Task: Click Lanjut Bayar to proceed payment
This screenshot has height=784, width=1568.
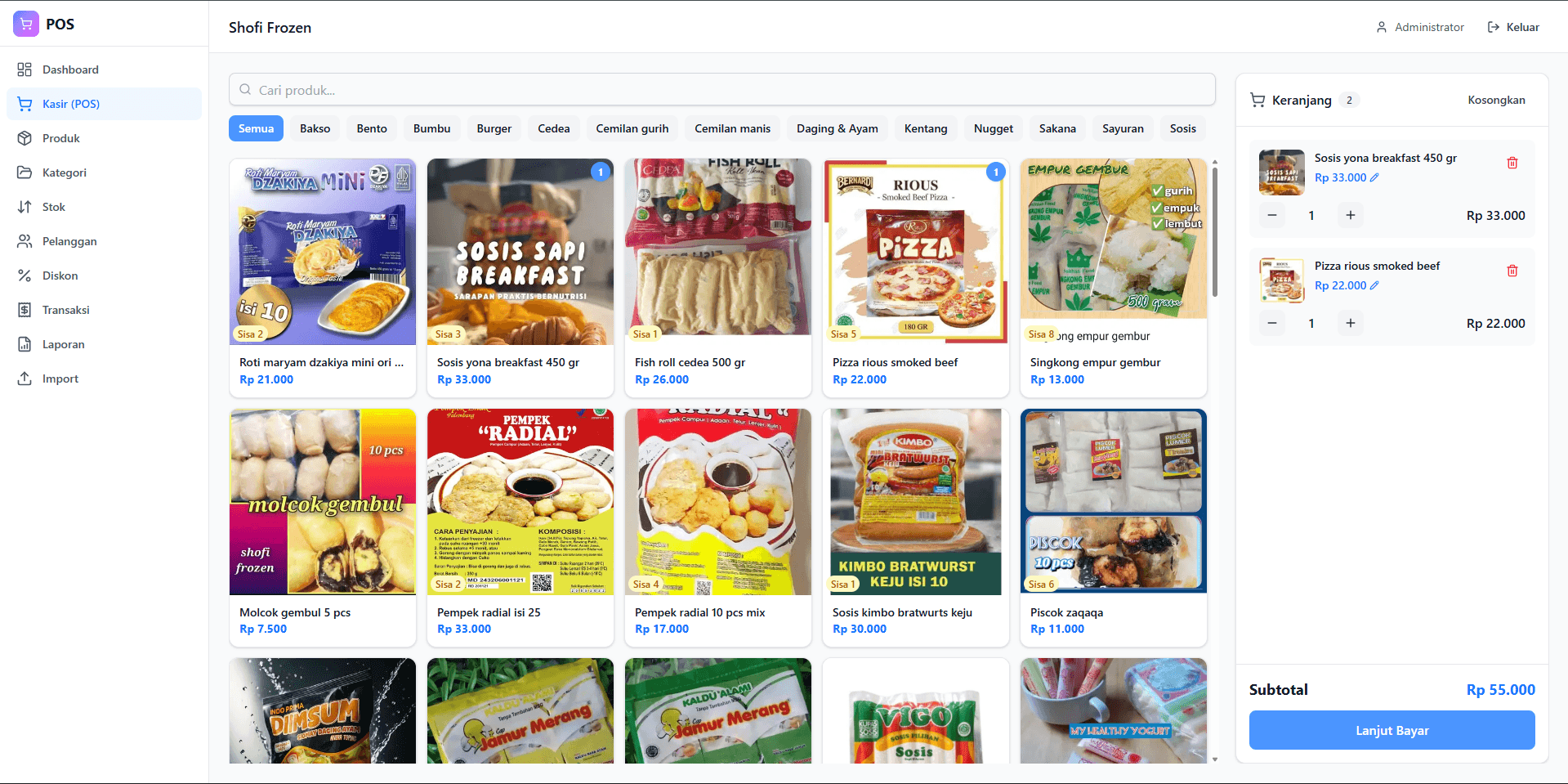Action: [x=1392, y=730]
